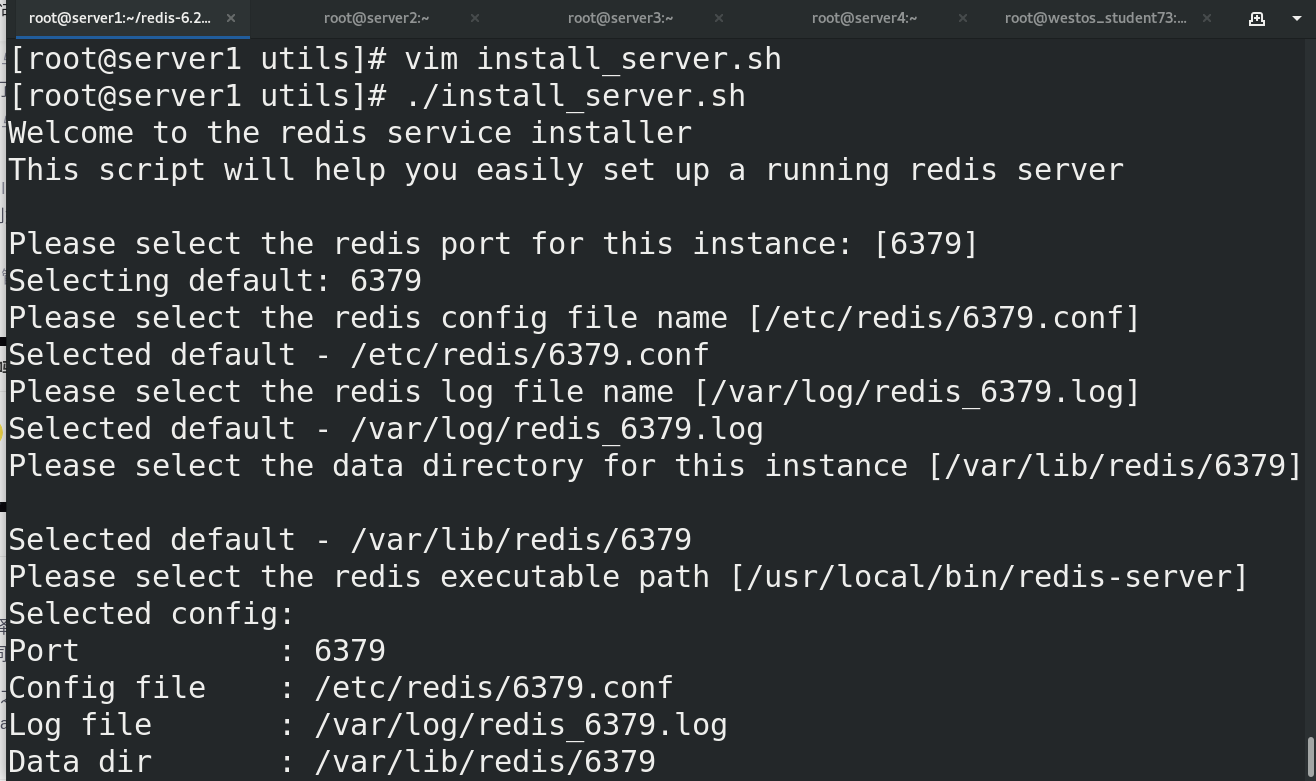
Task: Click '[/usr/local/bin/redis-server]' path text
Action: [x=989, y=577]
